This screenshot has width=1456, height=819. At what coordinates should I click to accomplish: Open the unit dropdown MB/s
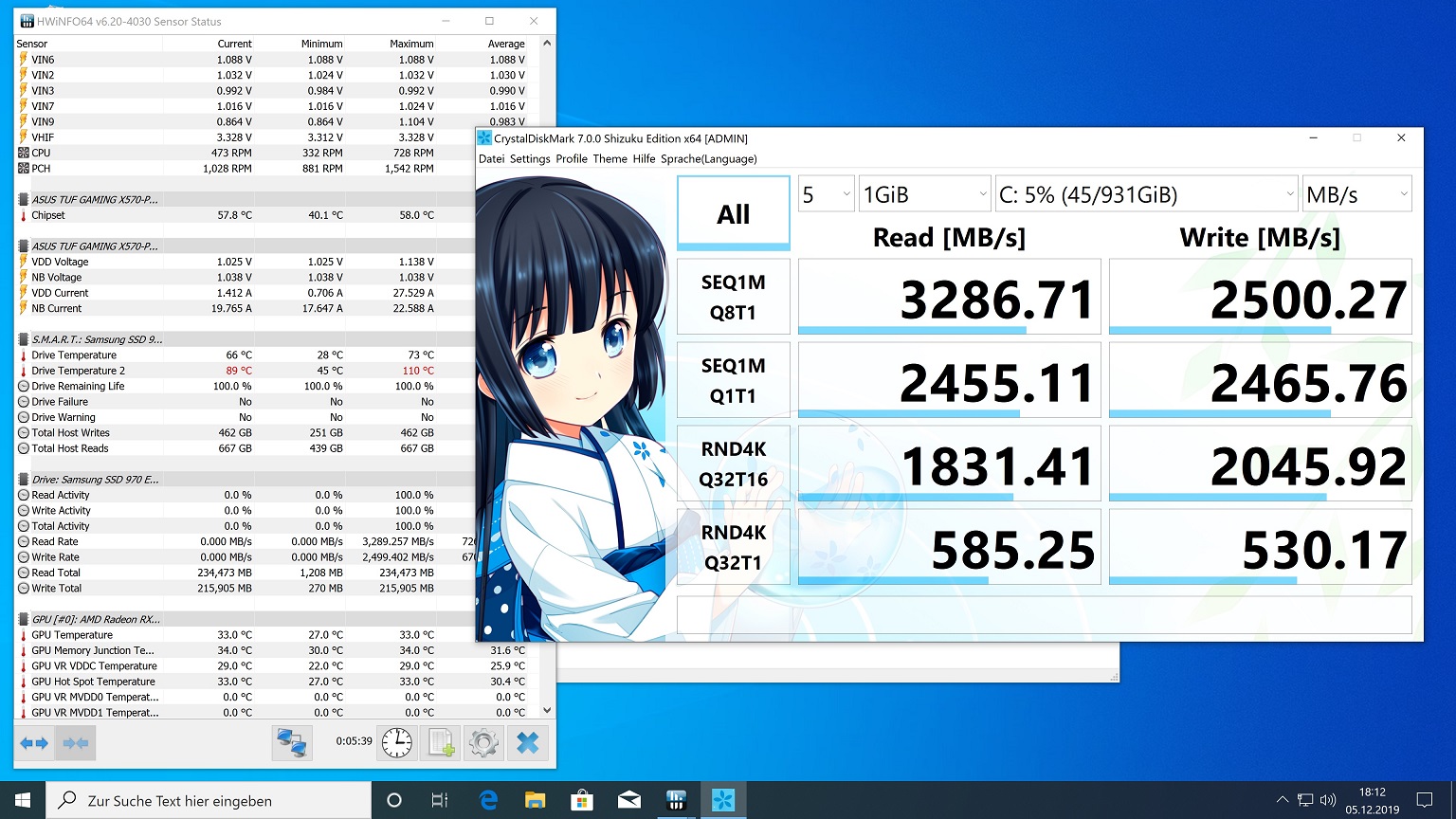click(x=1357, y=194)
